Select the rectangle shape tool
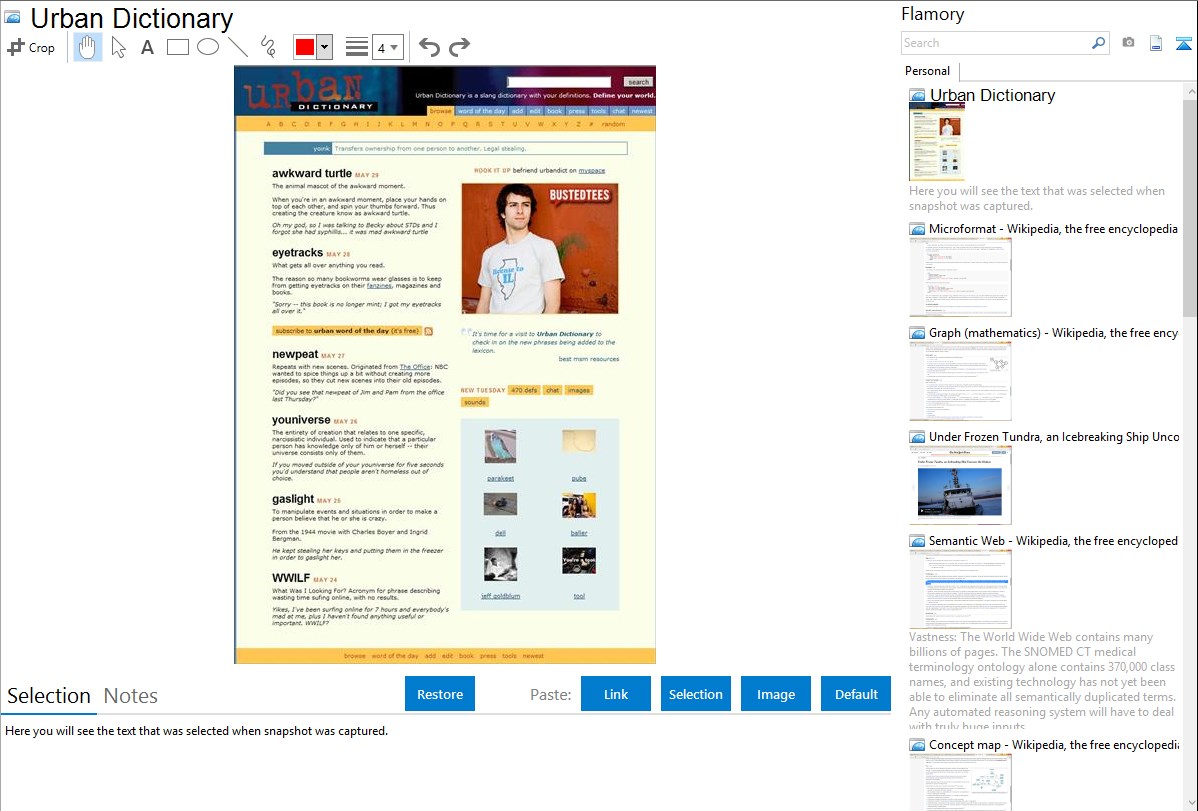The width and height of the screenshot is (1198, 811). tap(177, 47)
